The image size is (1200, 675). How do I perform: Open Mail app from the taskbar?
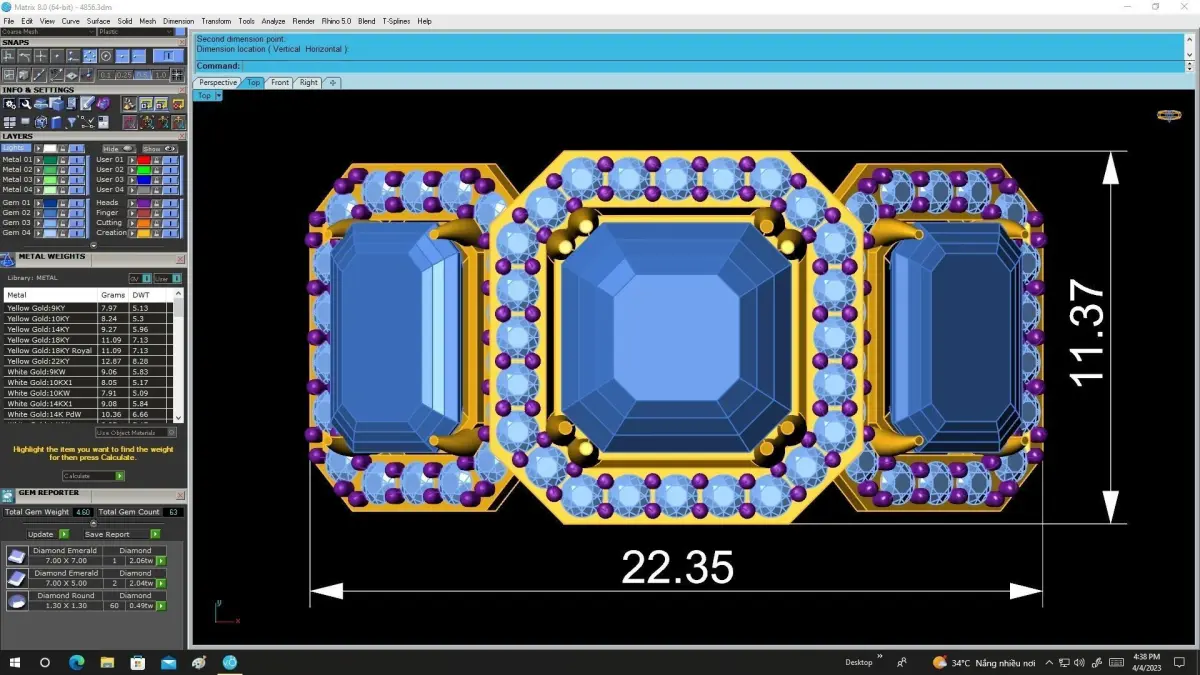(168, 662)
